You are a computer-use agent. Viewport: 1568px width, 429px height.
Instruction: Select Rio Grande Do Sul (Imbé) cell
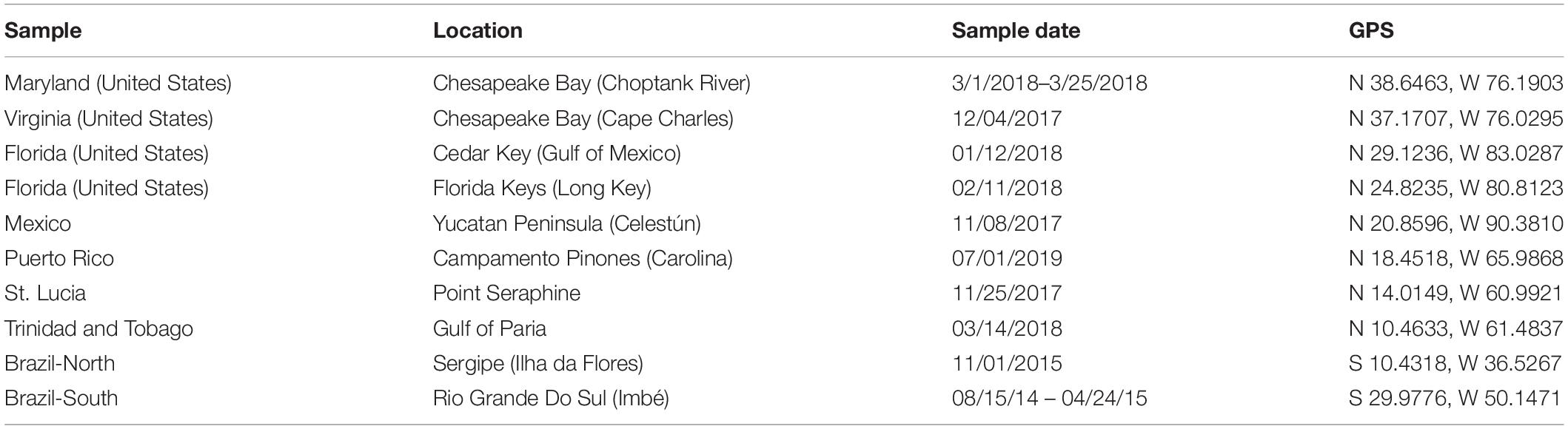point(551,398)
